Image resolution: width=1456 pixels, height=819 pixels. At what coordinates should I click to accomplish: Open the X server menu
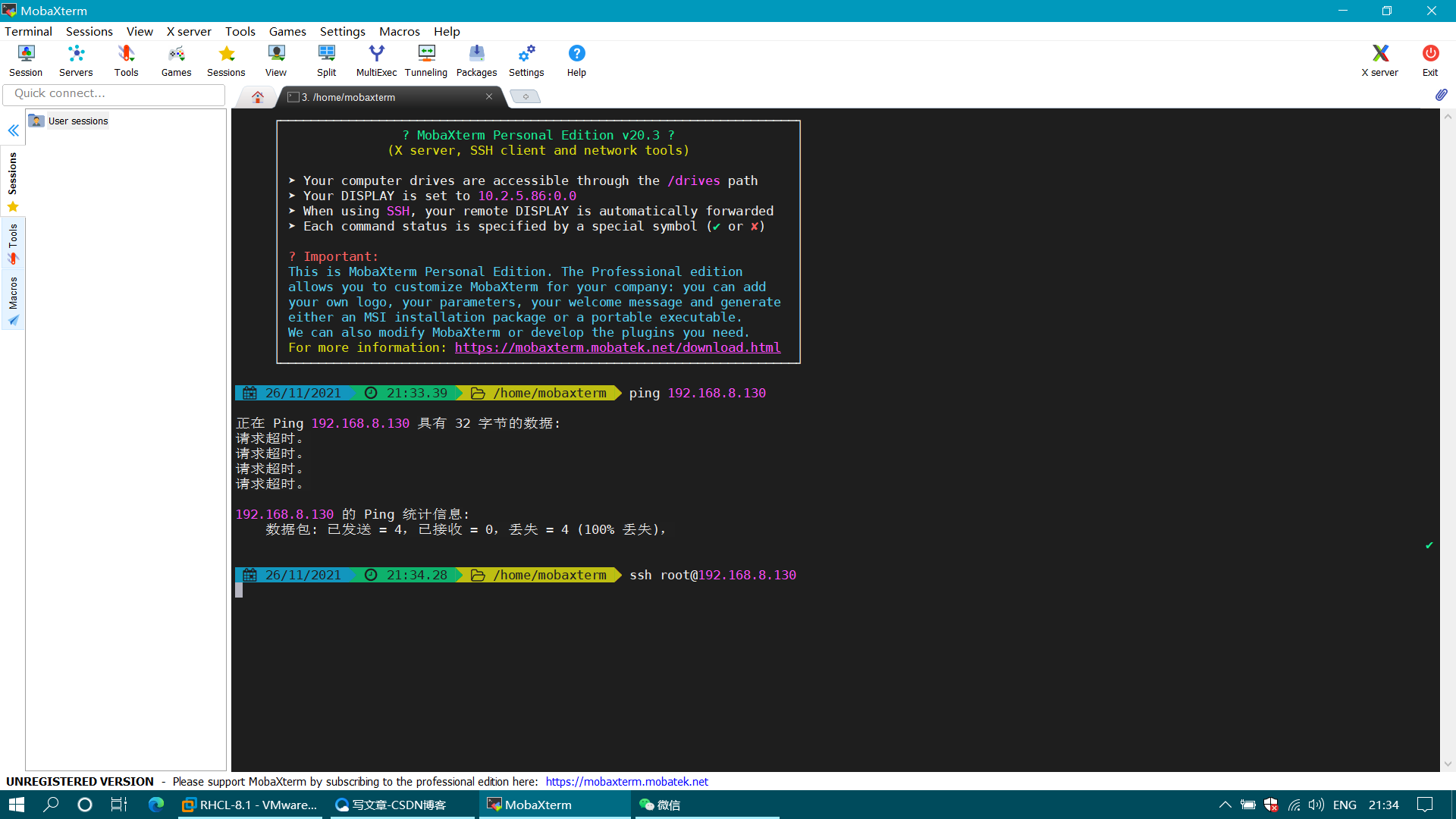(189, 31)
